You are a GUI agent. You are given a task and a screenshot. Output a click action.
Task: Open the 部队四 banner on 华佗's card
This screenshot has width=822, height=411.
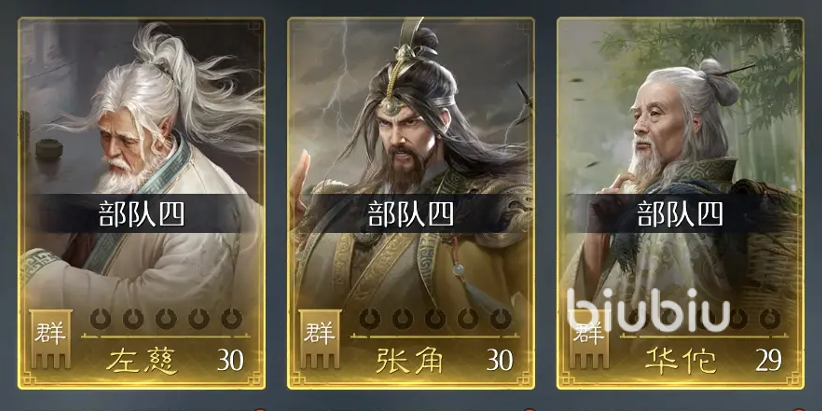coord(680,213)
